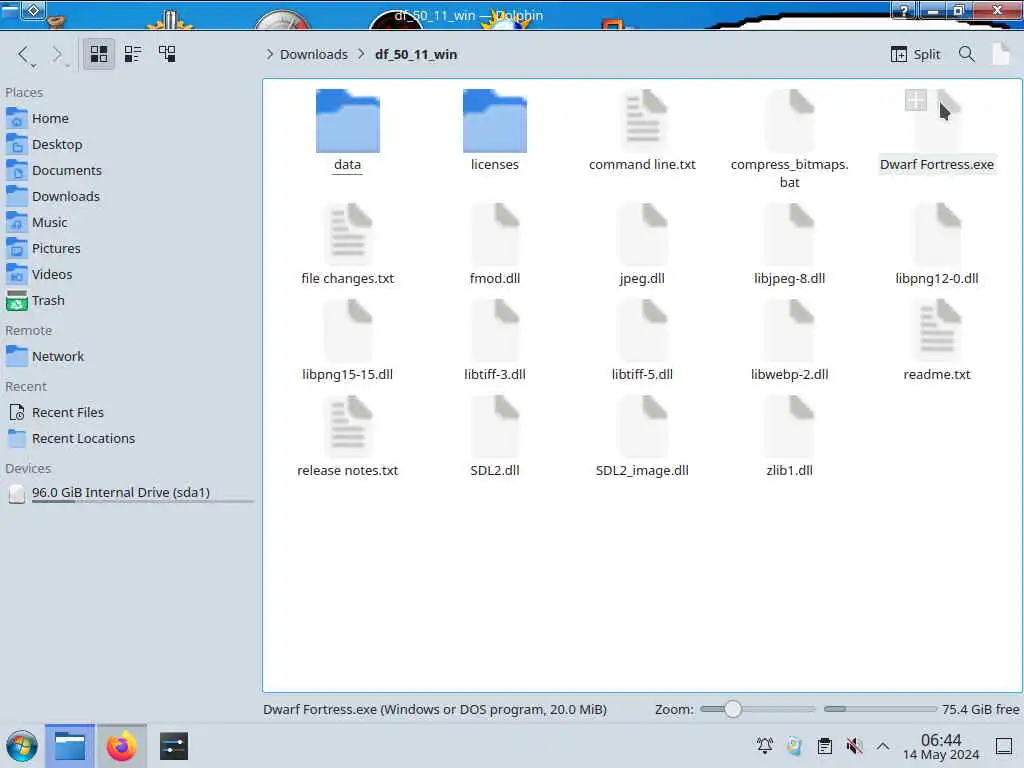Click Dolphin file manager taskbar icon
The image size is (1024, 768).
[x=70, y=746]
